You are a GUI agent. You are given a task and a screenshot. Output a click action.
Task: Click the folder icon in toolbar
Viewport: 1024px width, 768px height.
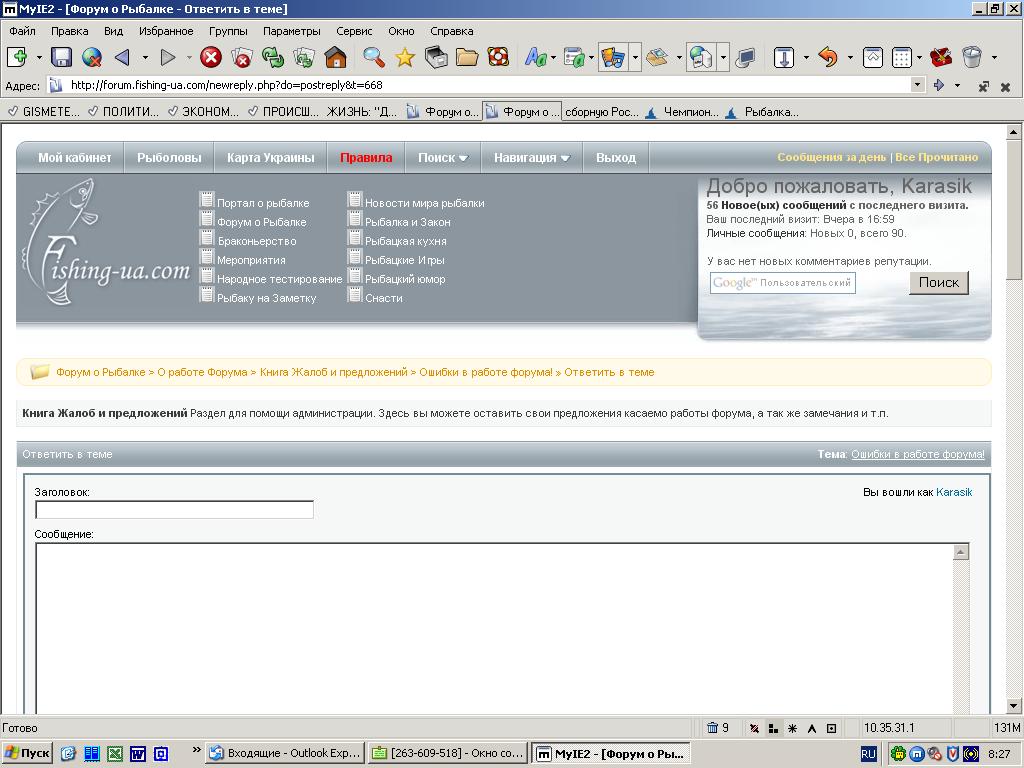point(466,57)
